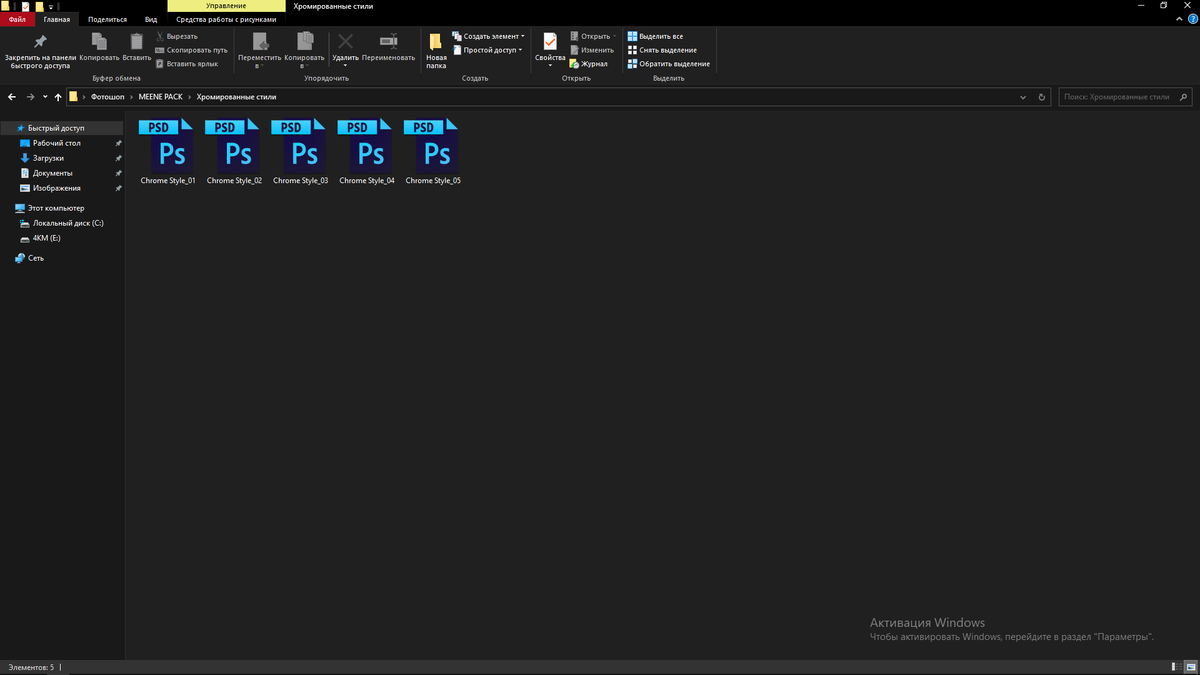
Task: Select the Chrome Style_05 PSD file
Action: (433, 152)
